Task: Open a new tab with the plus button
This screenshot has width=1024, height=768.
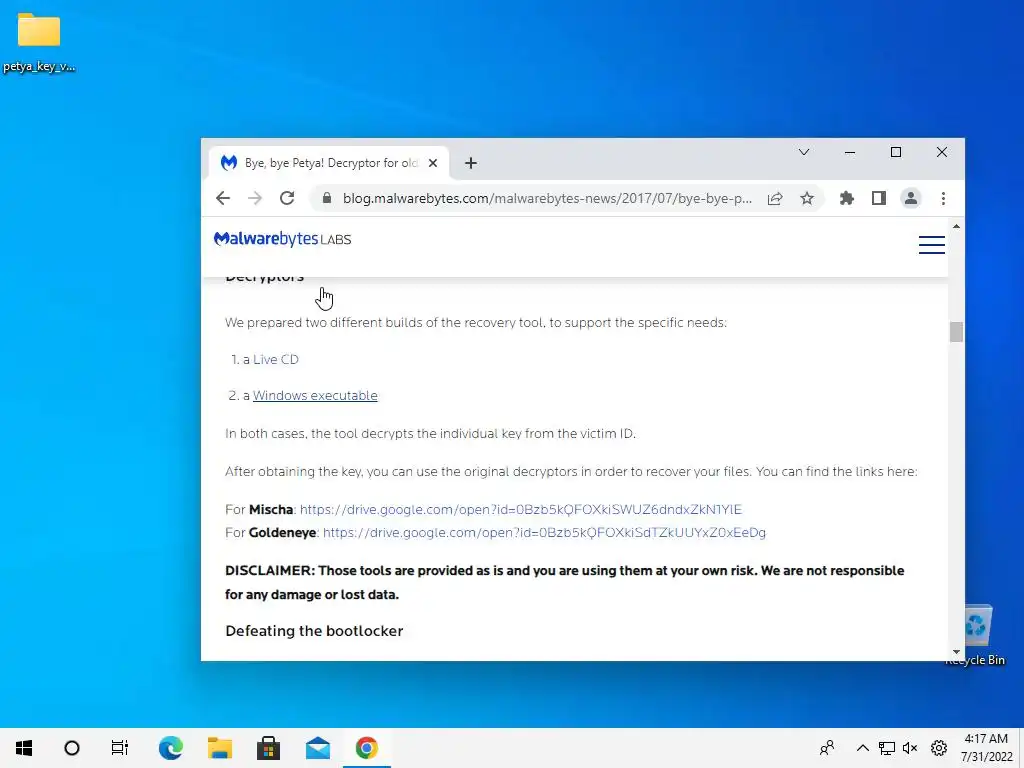Action: click(471, 163)
